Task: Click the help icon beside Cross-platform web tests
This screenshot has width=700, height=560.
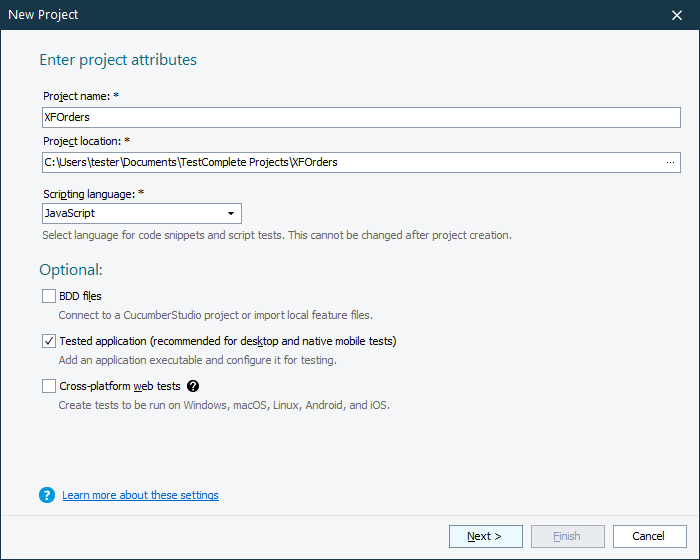Action: [x=193, y=386]
